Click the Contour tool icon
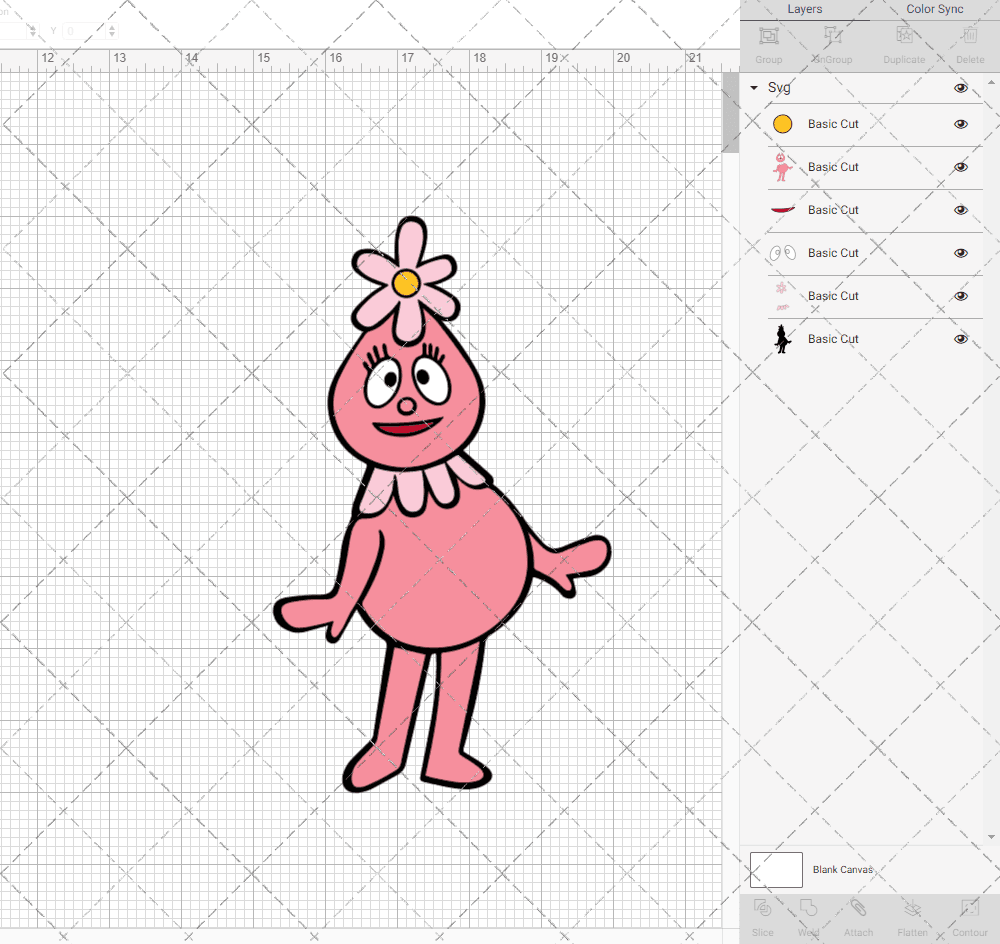1000x944 pixels. (x=970, y=908)
